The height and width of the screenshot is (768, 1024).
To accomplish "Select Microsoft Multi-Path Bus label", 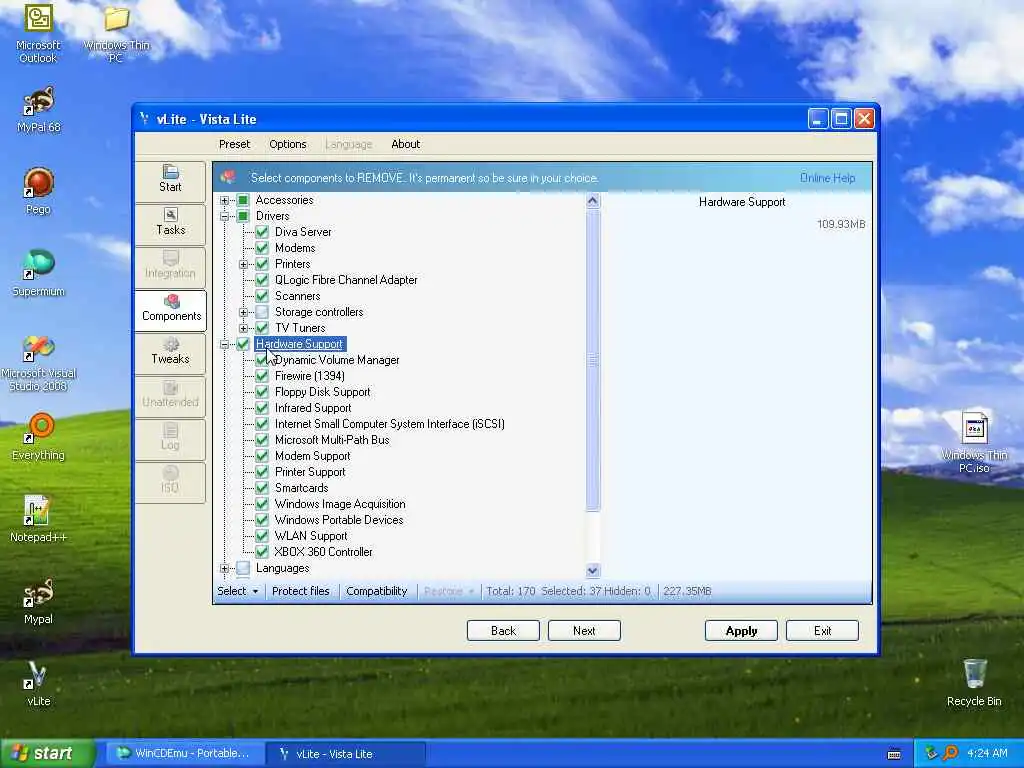I will point(332,440).
